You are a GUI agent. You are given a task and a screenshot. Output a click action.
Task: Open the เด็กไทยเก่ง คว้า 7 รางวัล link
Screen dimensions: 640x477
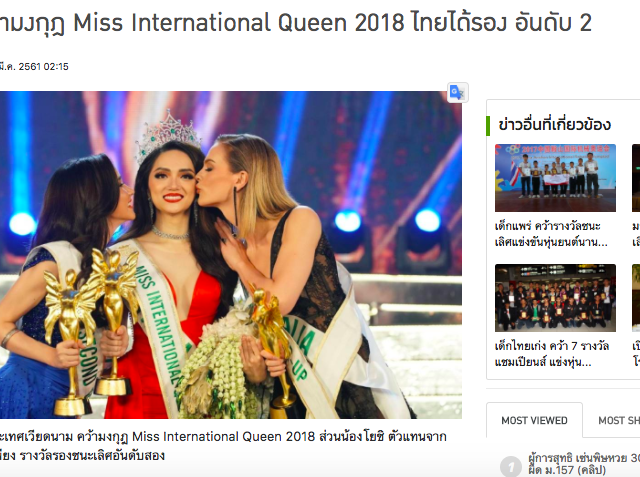552,354
